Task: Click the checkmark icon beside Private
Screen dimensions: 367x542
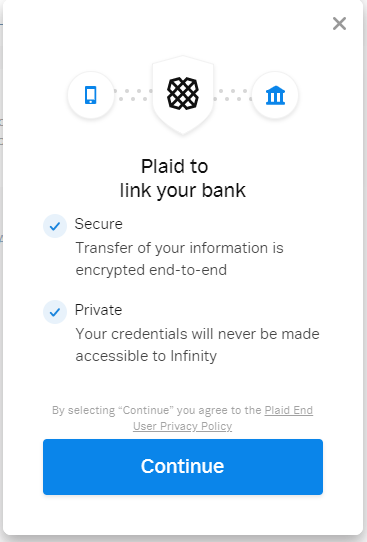Action: coord(55,312)
